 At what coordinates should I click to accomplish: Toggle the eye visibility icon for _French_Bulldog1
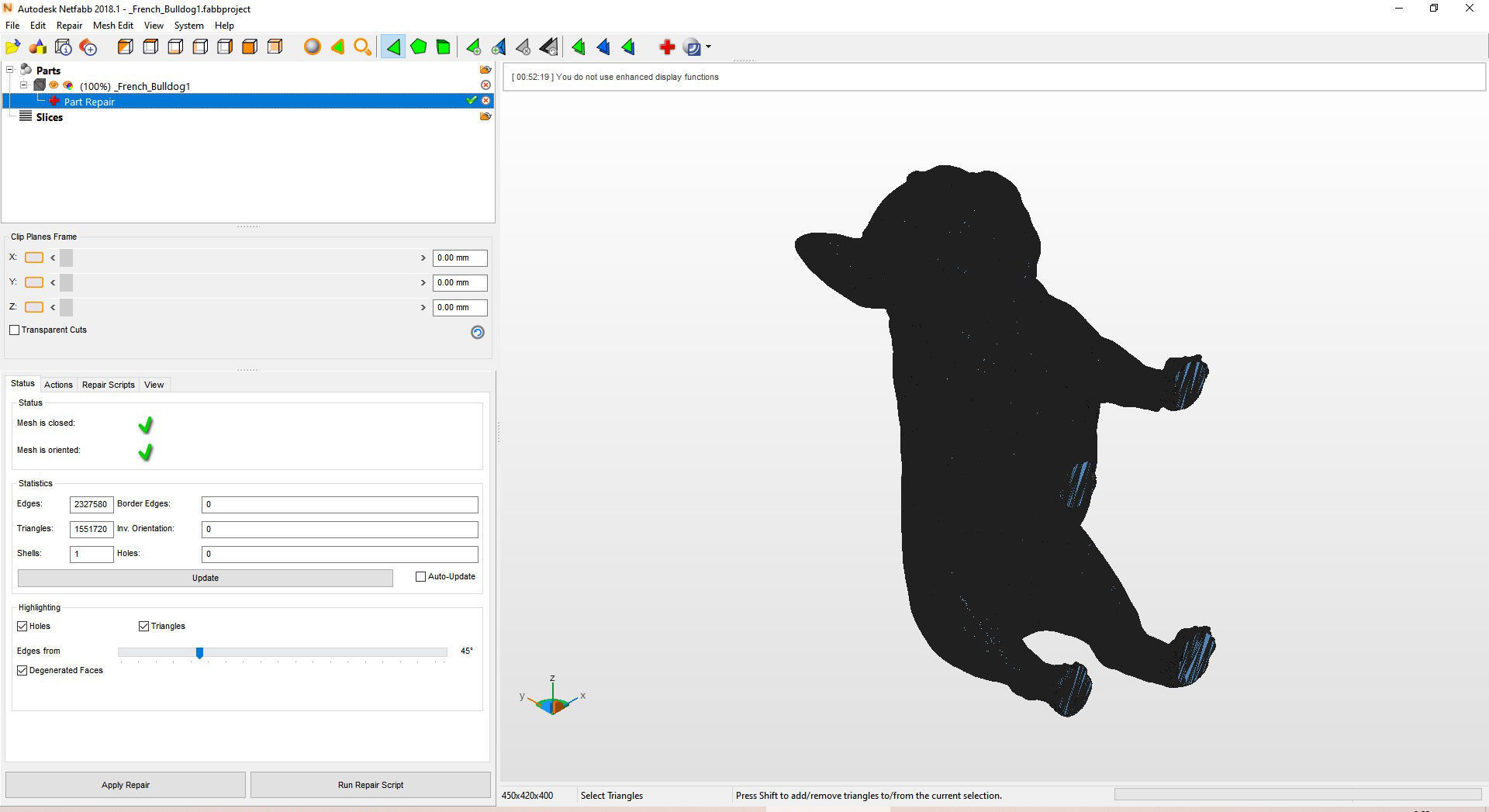click(54, 85)
